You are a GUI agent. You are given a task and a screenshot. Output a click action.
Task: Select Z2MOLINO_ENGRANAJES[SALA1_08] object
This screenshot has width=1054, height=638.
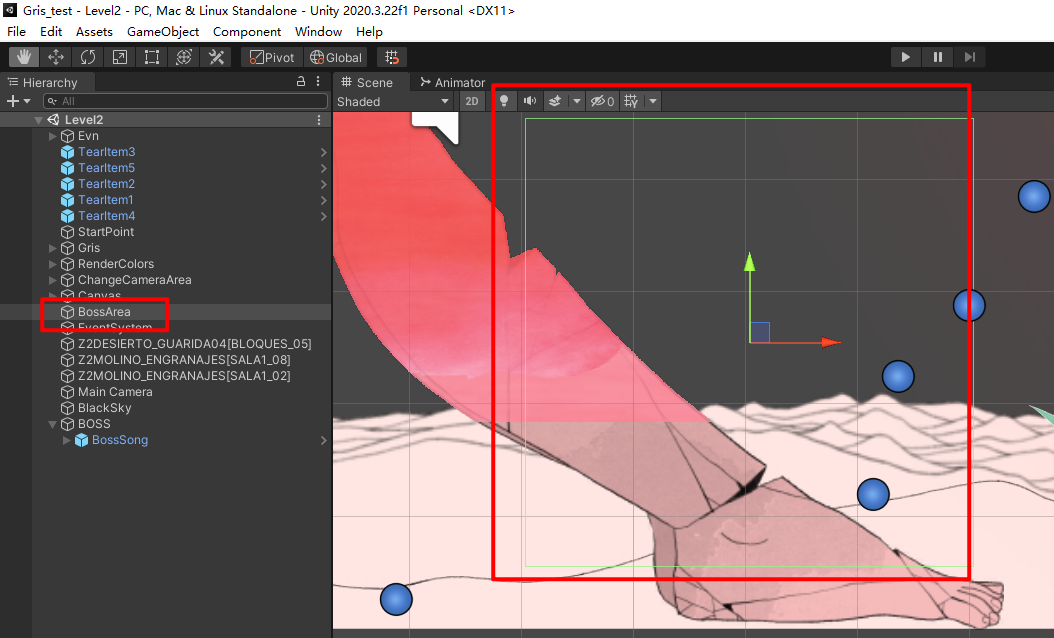tap(184, 360)
